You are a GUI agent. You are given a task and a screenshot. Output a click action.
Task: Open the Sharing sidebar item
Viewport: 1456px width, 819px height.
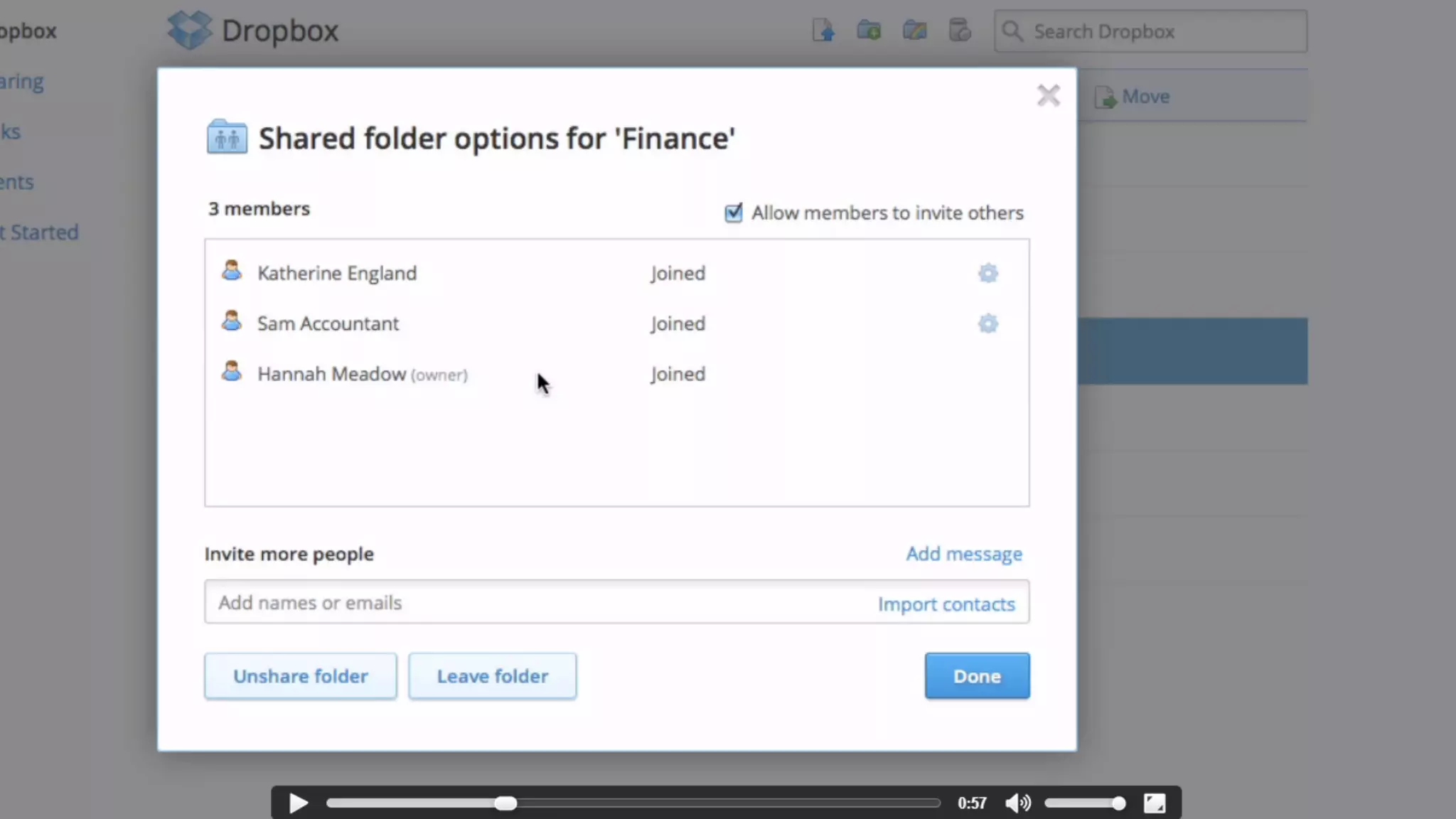pos(22,82)
